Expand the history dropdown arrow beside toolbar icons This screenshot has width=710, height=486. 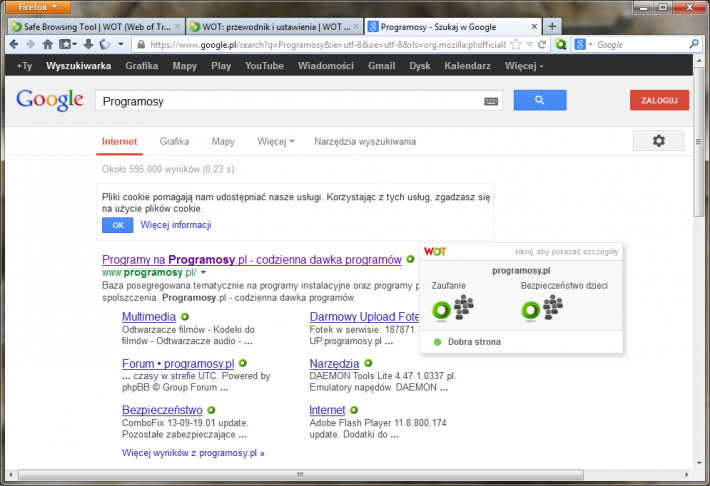coord(121,44)
